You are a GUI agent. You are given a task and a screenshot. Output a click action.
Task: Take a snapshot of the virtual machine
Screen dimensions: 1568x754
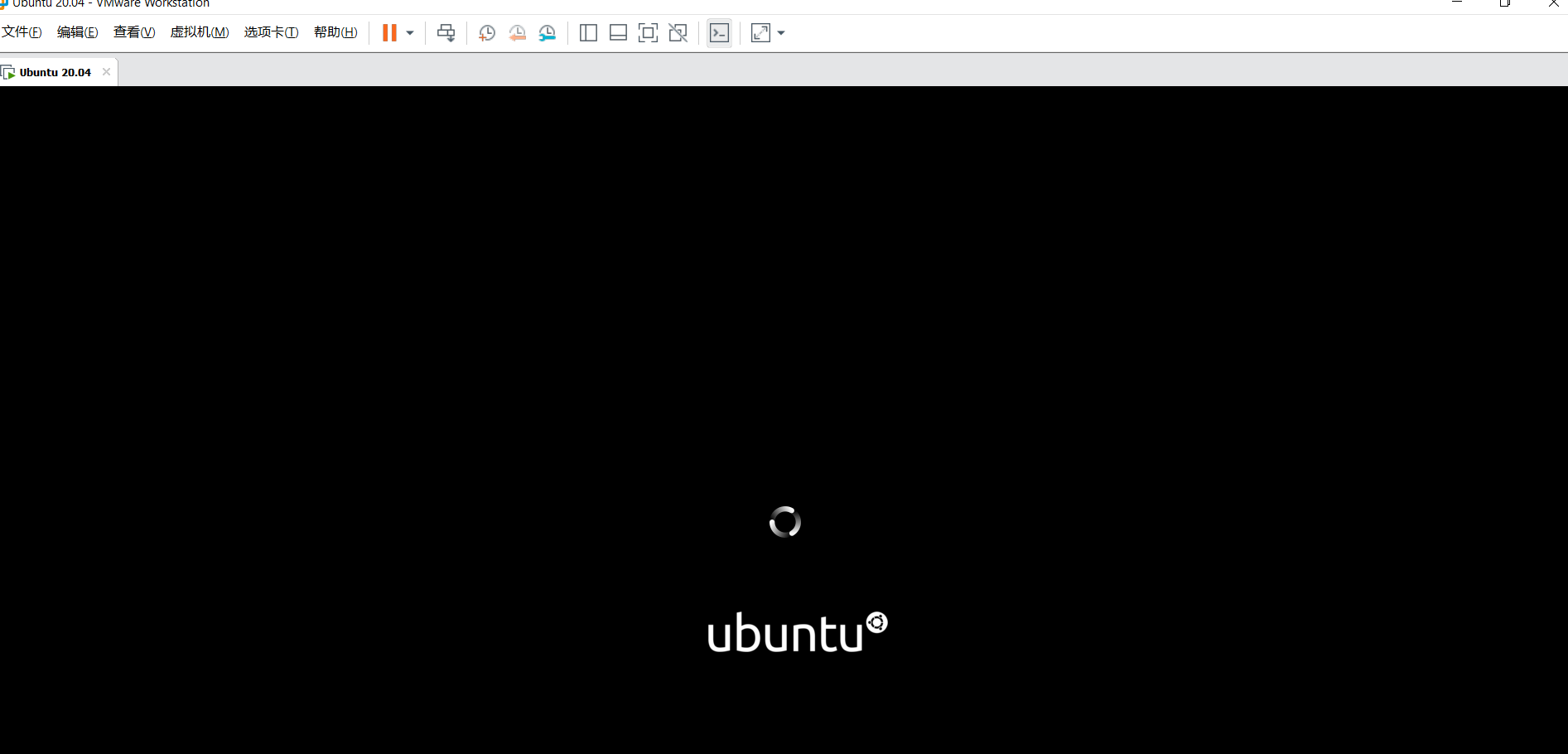click(x=487, y=33)
